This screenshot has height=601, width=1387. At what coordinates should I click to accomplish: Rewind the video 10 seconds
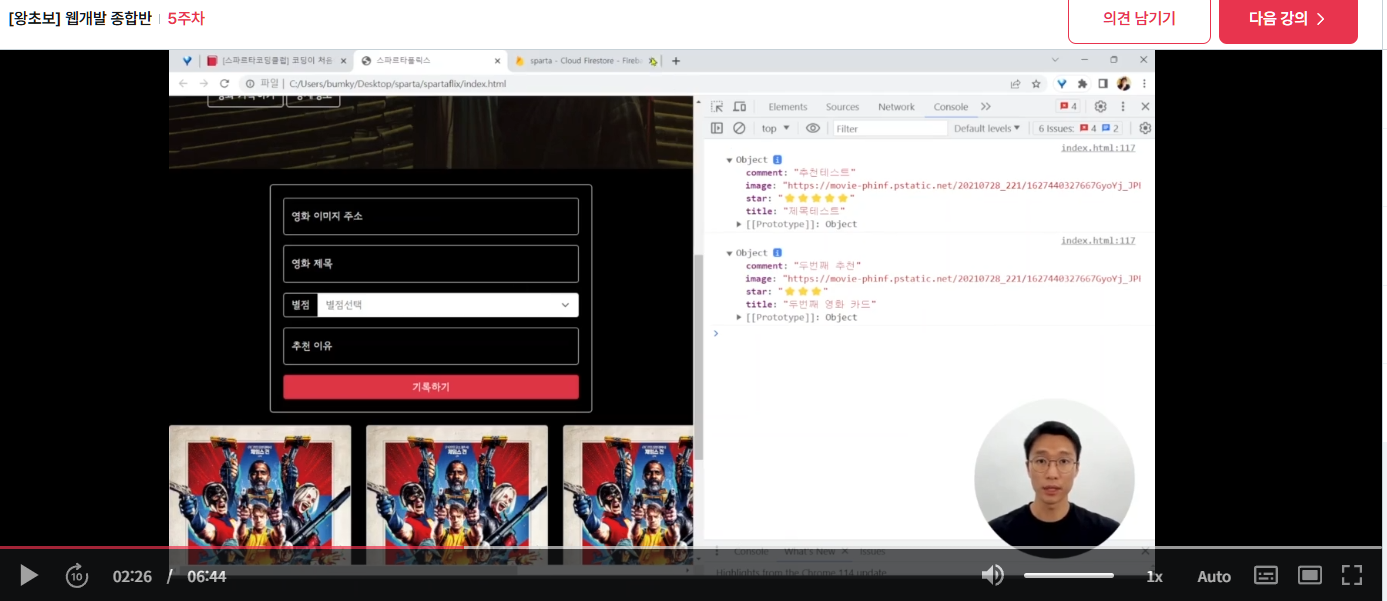coord(77,575)
